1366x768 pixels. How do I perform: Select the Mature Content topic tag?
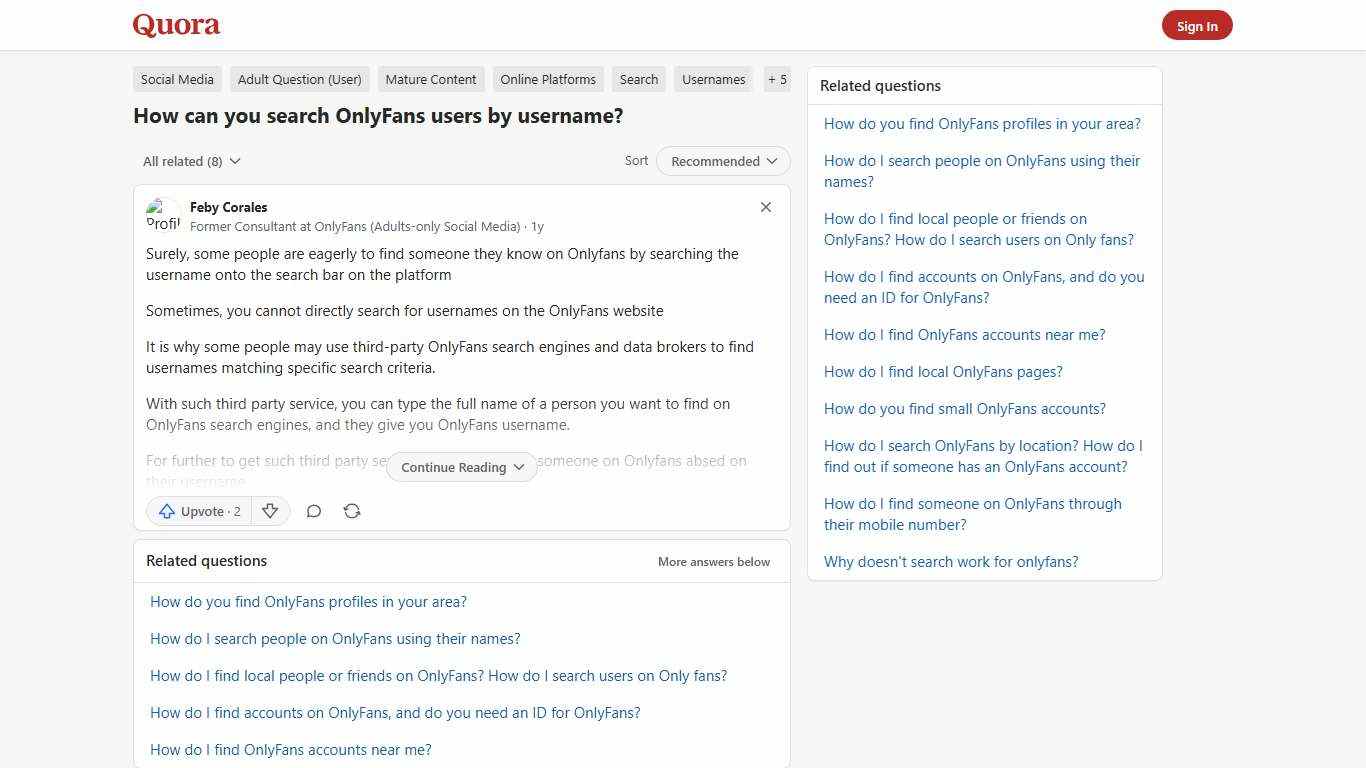click(431, 79)
